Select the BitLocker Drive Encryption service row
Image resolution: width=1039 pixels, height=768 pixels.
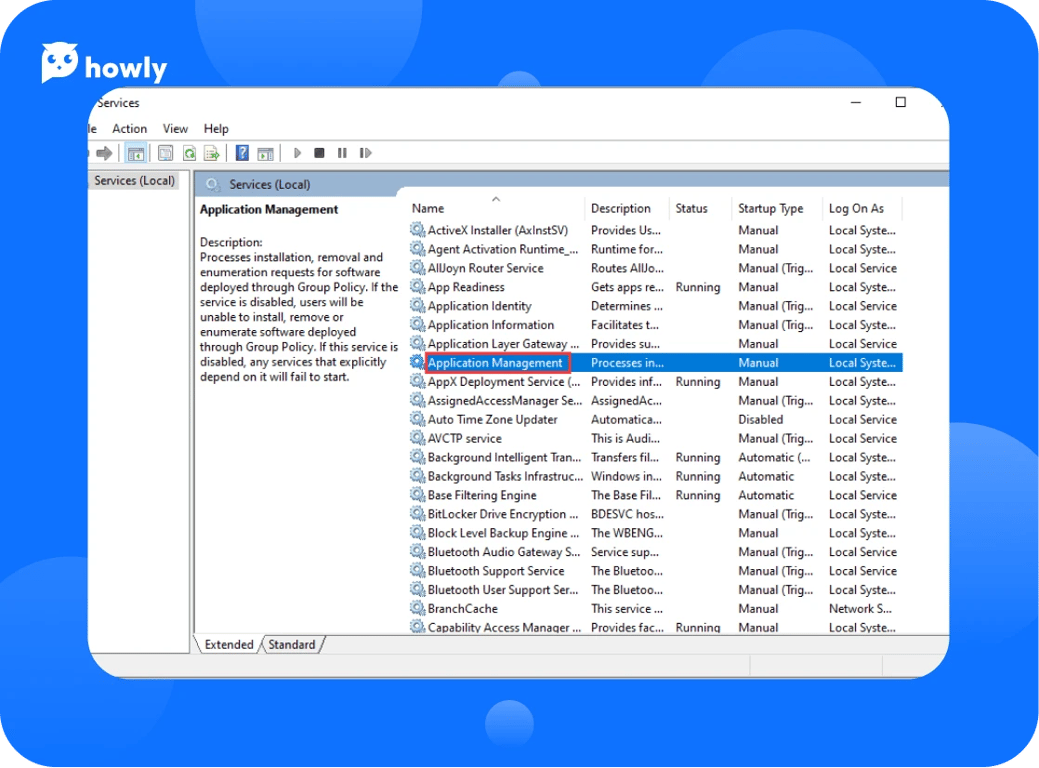tap(502, 515)
